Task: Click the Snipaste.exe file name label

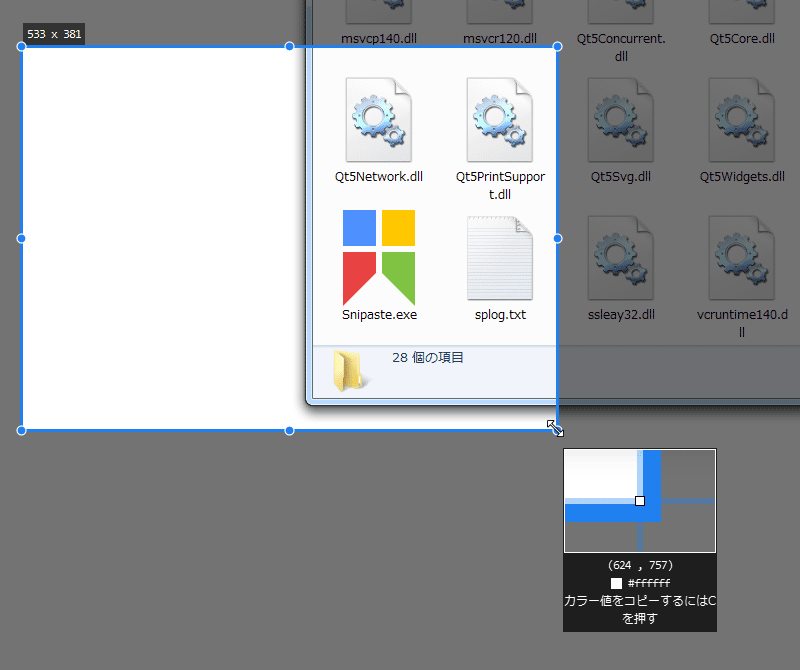Action: pyautogui.click(x=379, y=314)
